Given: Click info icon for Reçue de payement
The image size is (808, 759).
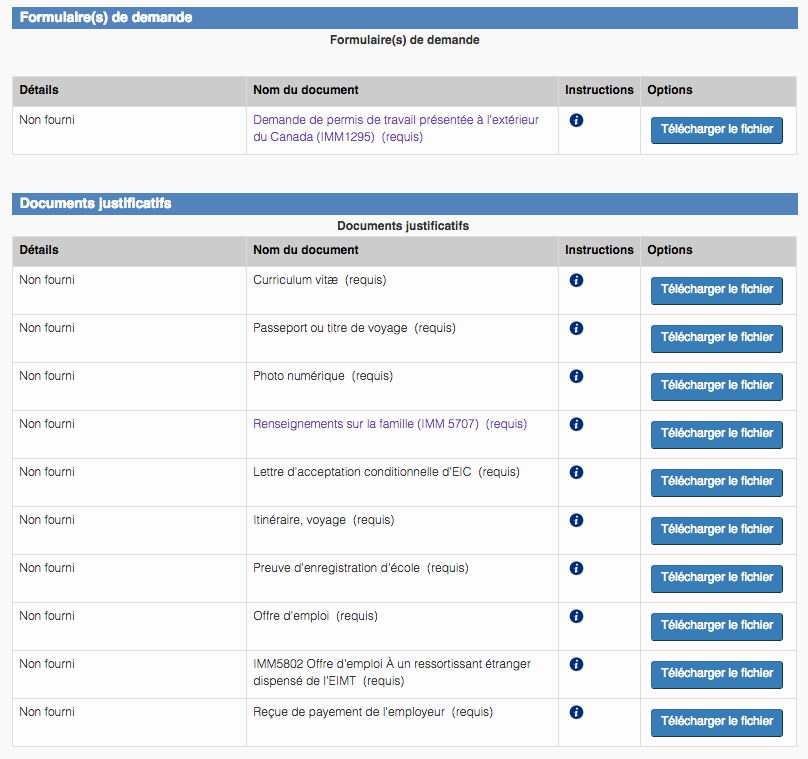Looking at the screenshot, I should [576, 712].
